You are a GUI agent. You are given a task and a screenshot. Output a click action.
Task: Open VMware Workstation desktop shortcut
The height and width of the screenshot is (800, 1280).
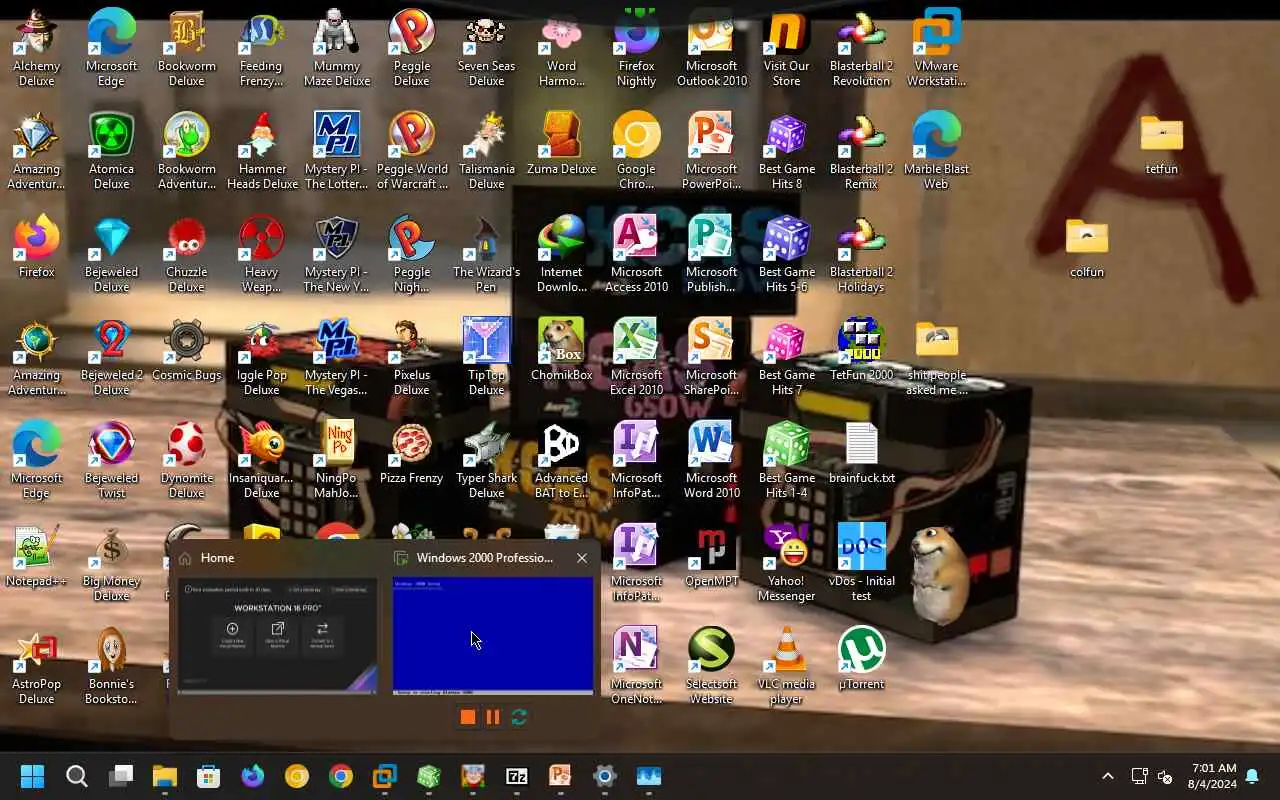pos(936,48)
